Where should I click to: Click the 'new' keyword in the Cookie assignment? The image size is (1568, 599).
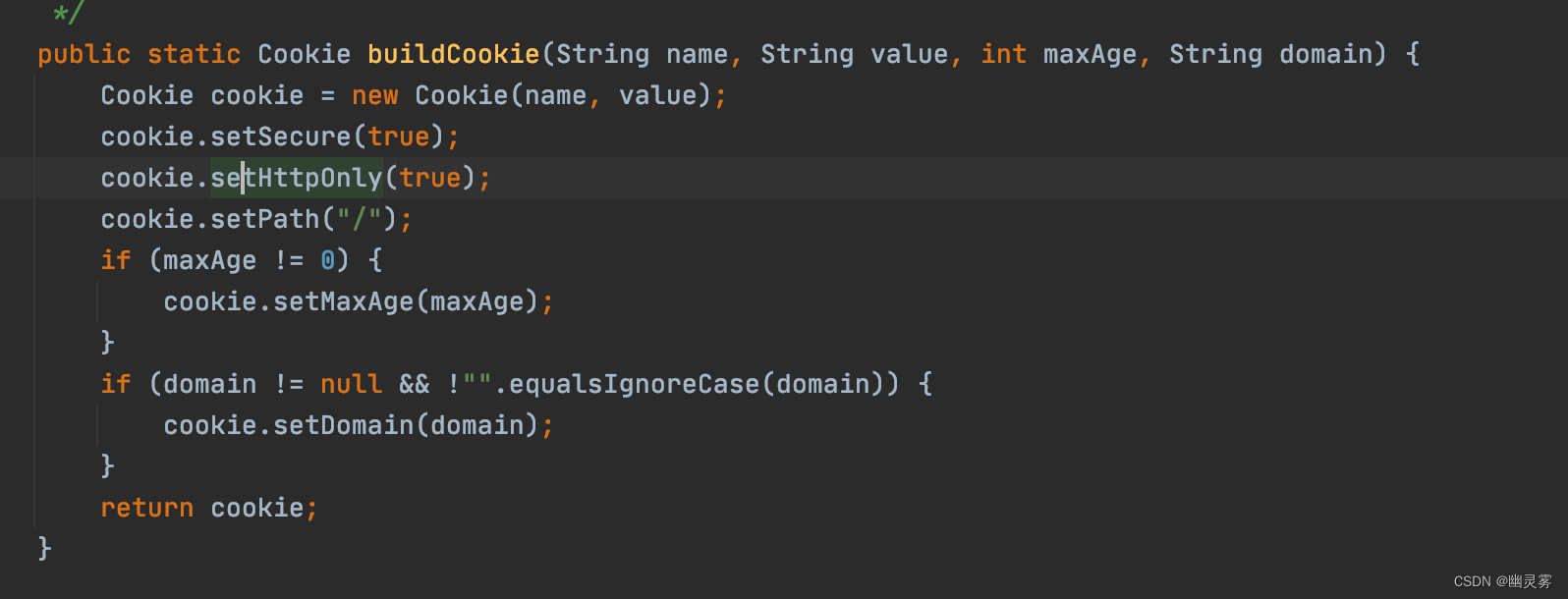coord(375,95)
